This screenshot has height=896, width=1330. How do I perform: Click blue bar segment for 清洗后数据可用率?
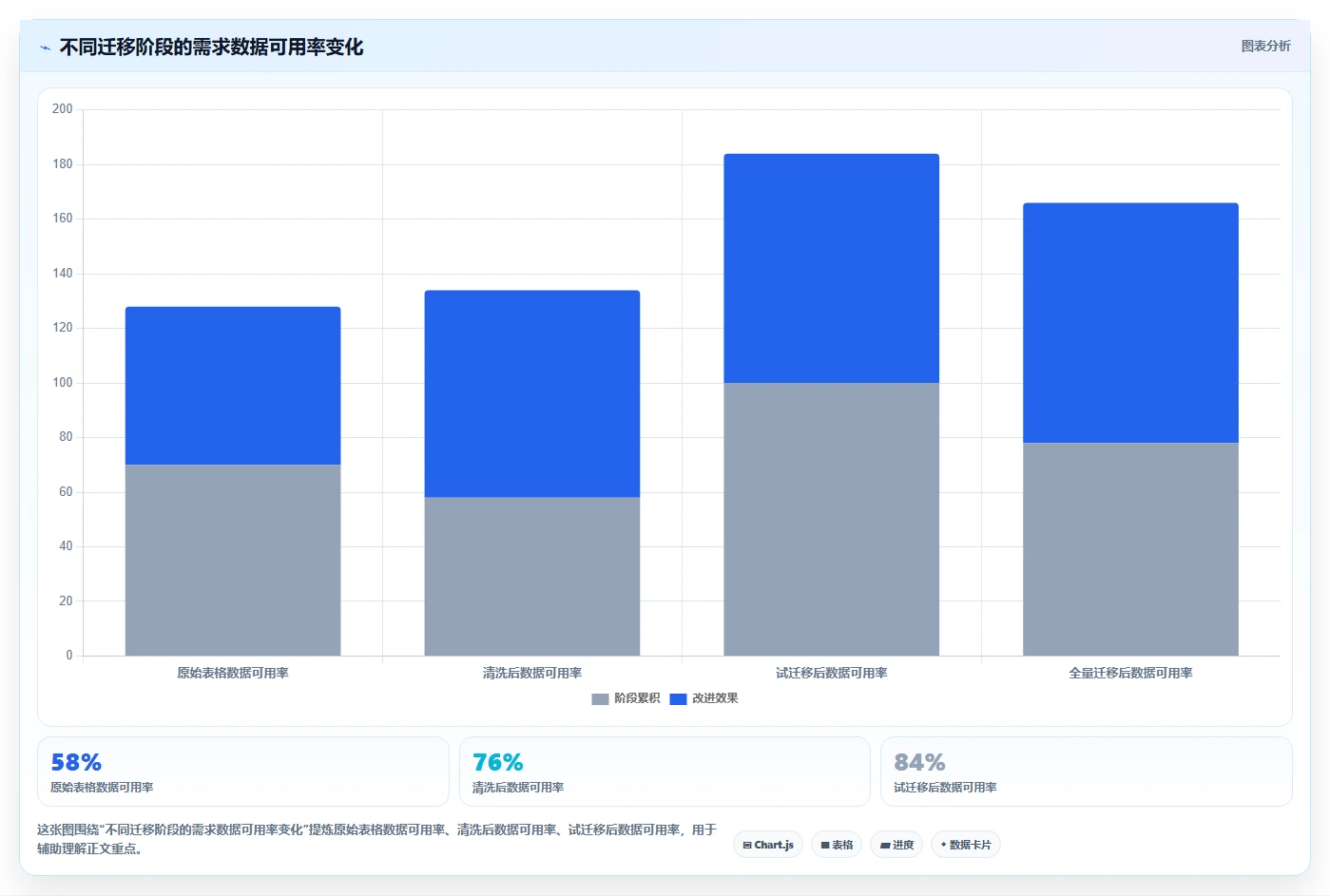[x=532, y=393]
